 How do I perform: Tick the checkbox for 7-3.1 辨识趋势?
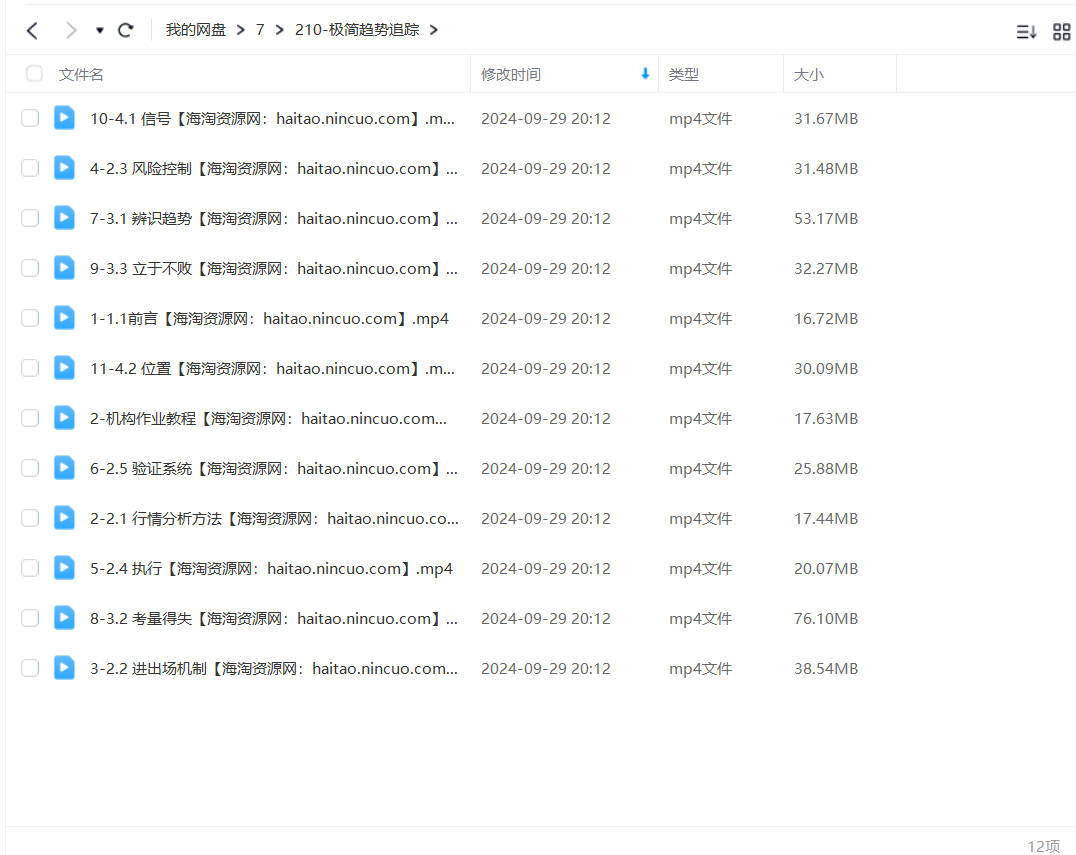(30, 218)
